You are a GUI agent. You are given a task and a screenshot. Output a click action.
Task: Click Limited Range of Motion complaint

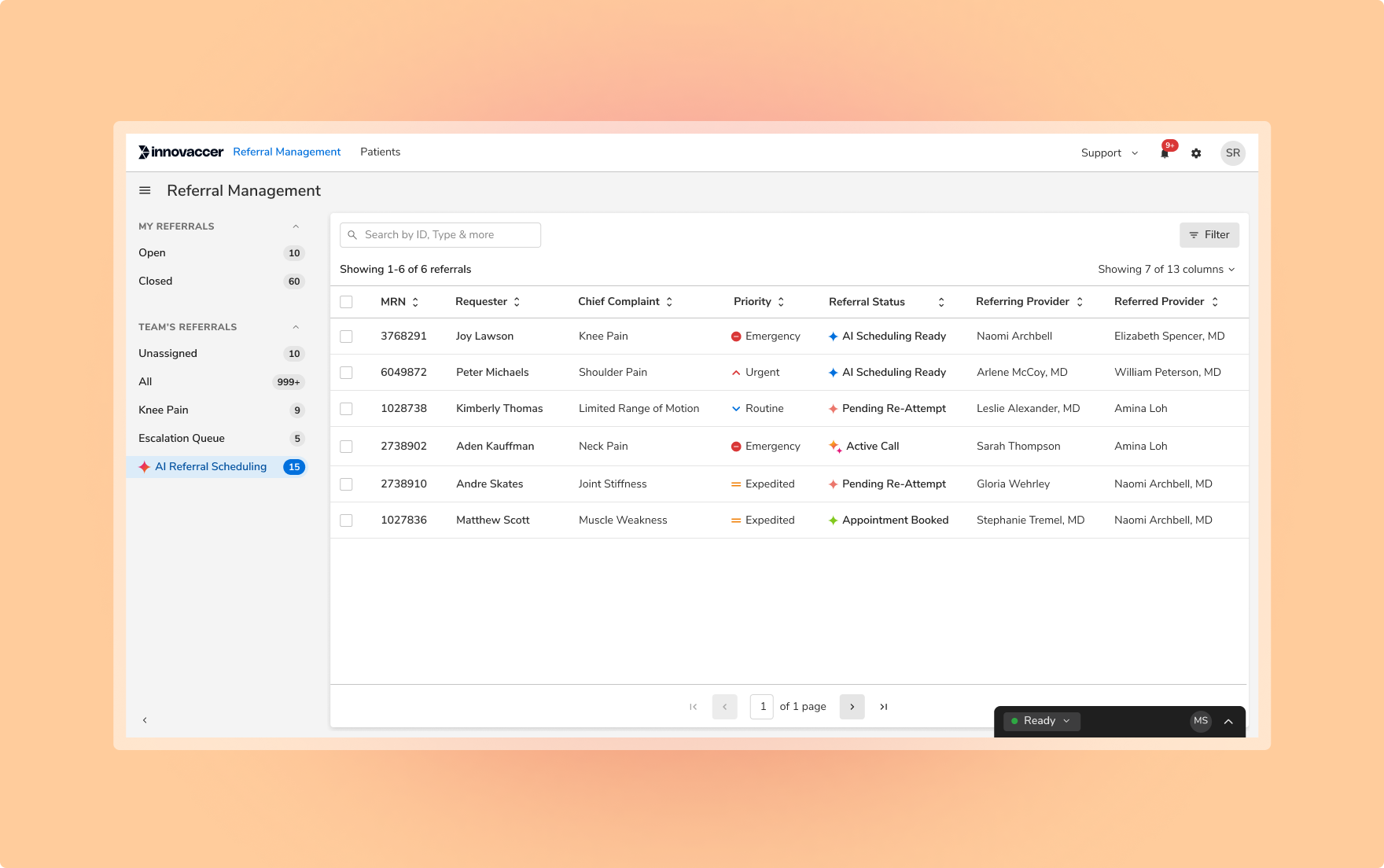pos(639,409)
